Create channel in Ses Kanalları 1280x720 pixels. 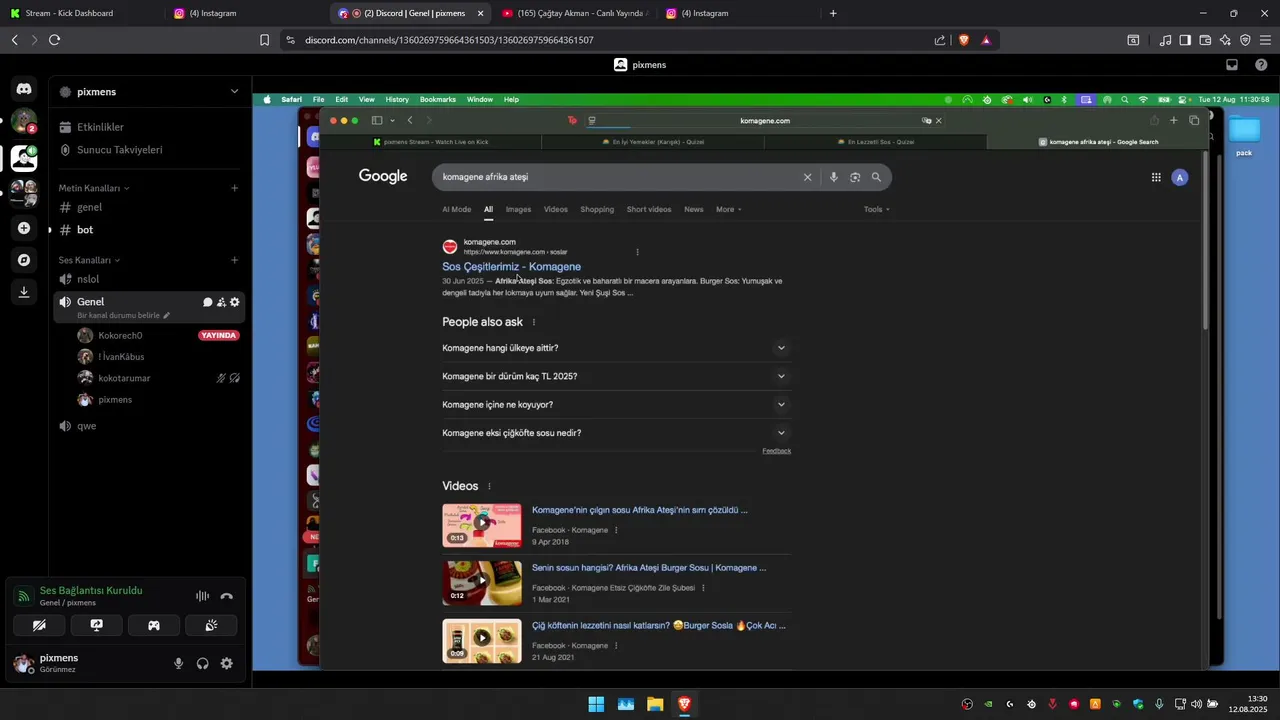[235, 260]
